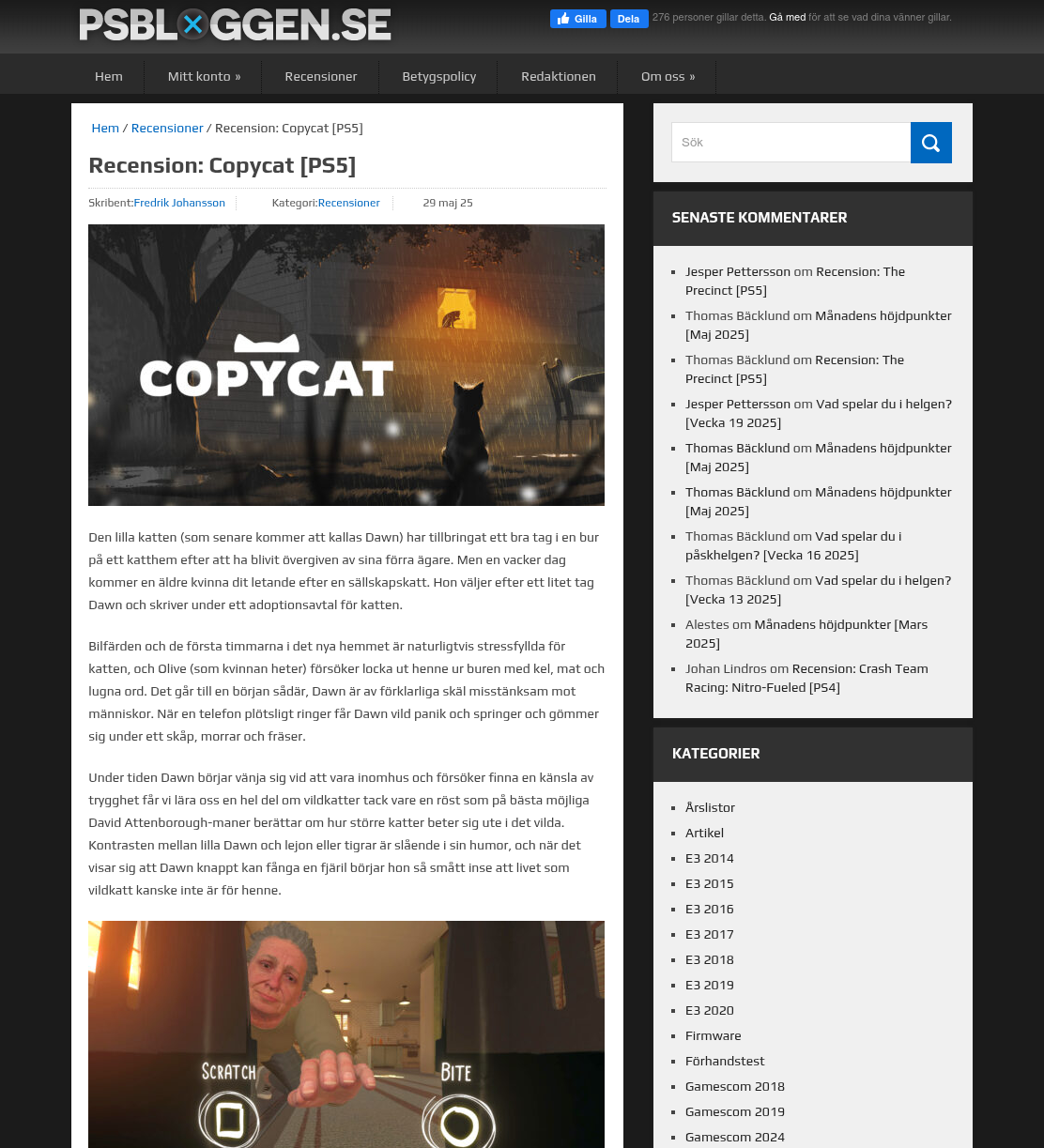The width and height of the screenshot is (1044, 1148).
Task: Open the Recensioner category link under Kategori
Action: (x=348, y=203)
